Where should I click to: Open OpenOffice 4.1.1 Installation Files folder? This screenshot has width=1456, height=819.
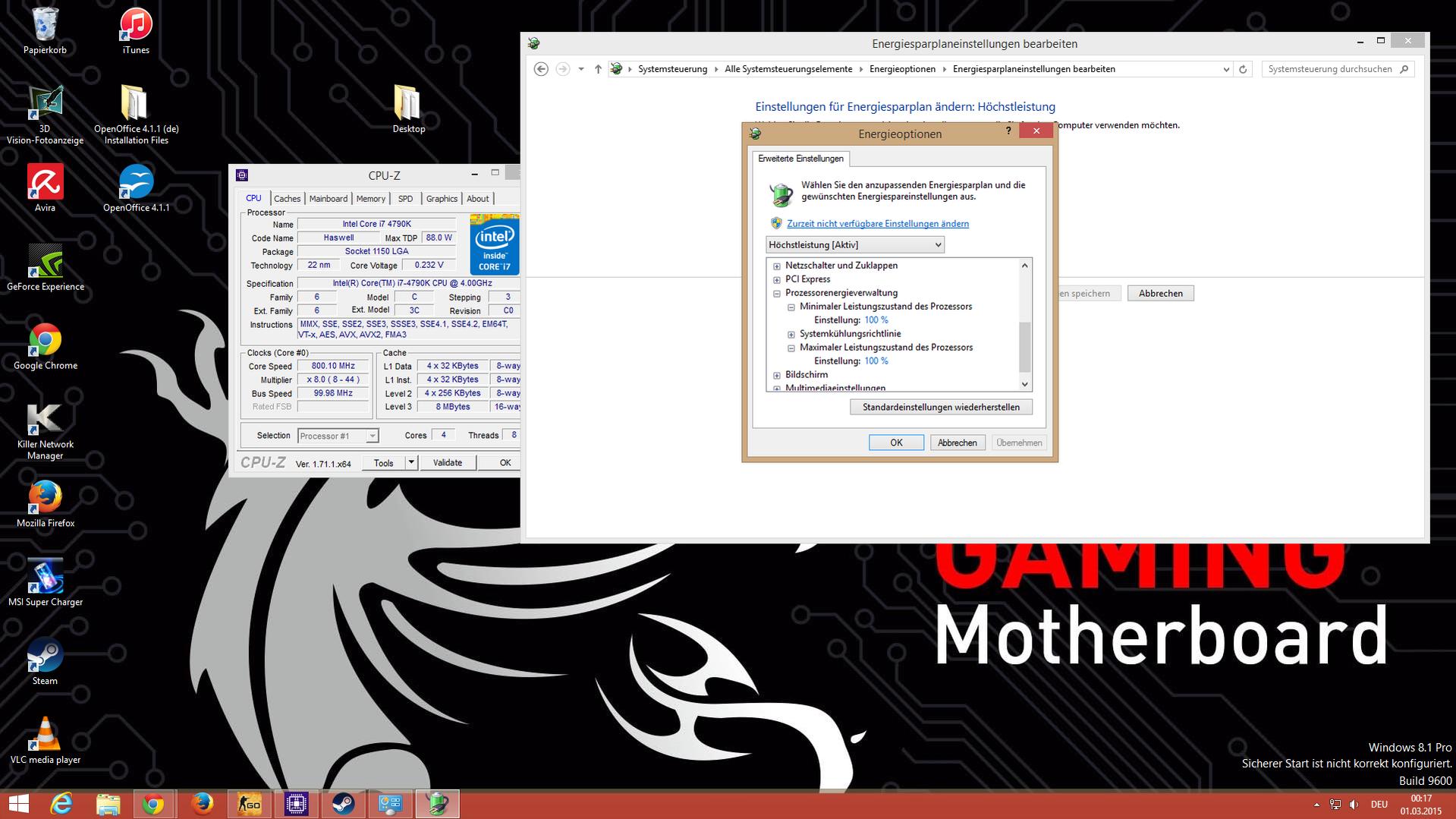pos(136,115)
